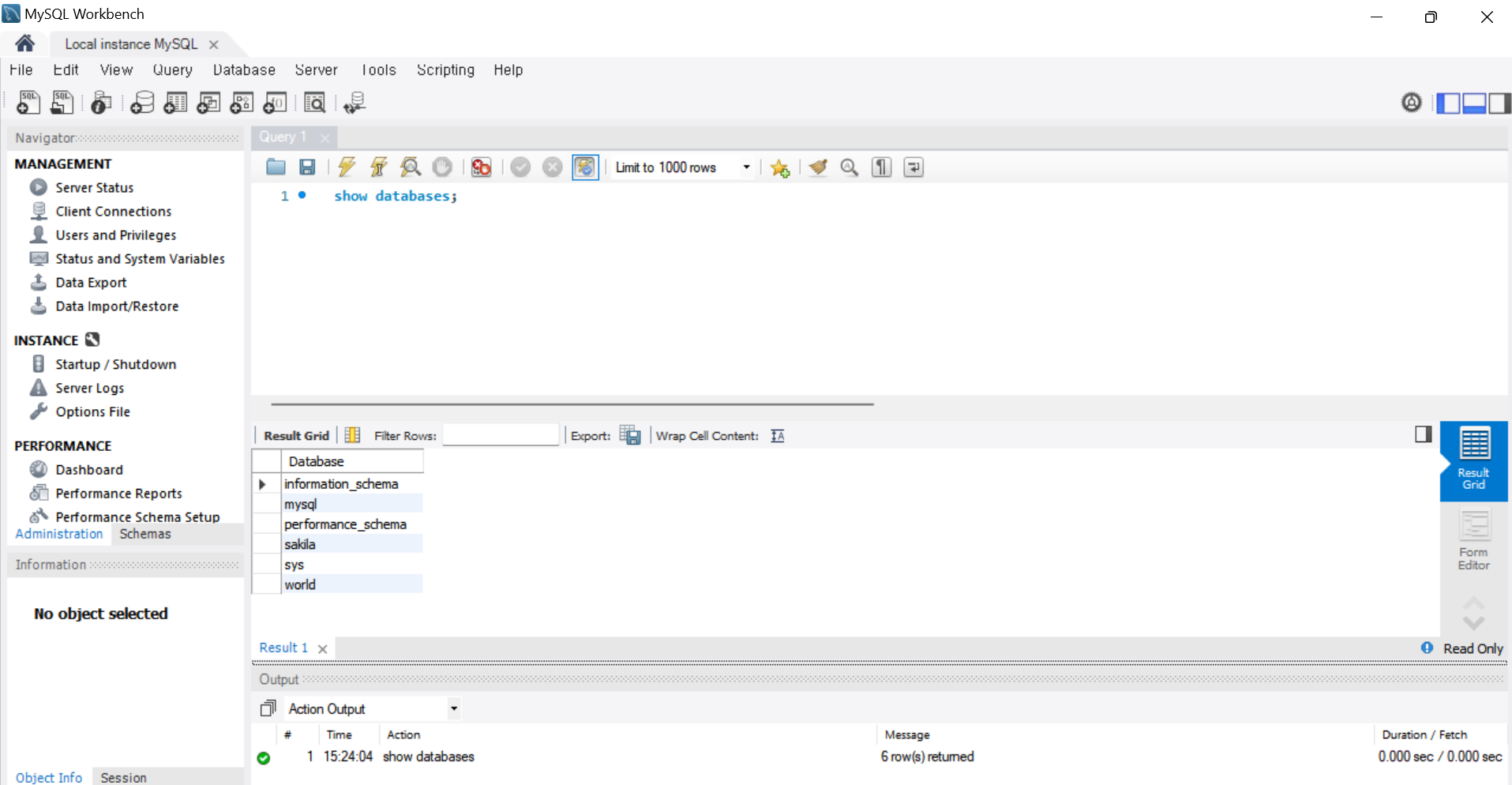Click the create new function icon

point(275,103)
